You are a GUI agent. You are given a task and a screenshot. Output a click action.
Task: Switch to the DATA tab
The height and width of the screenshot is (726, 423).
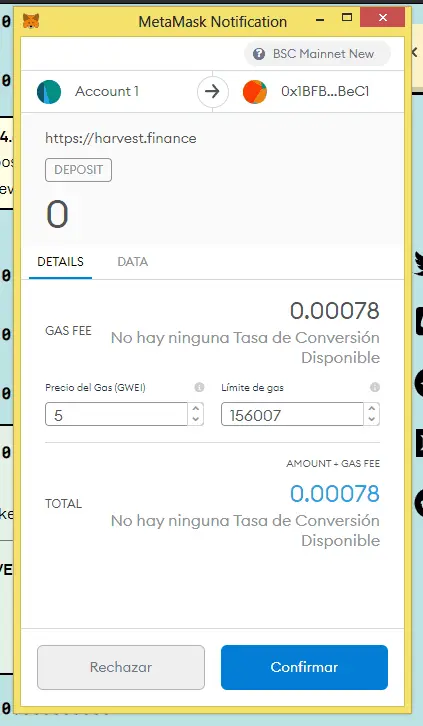pos(133,262)
